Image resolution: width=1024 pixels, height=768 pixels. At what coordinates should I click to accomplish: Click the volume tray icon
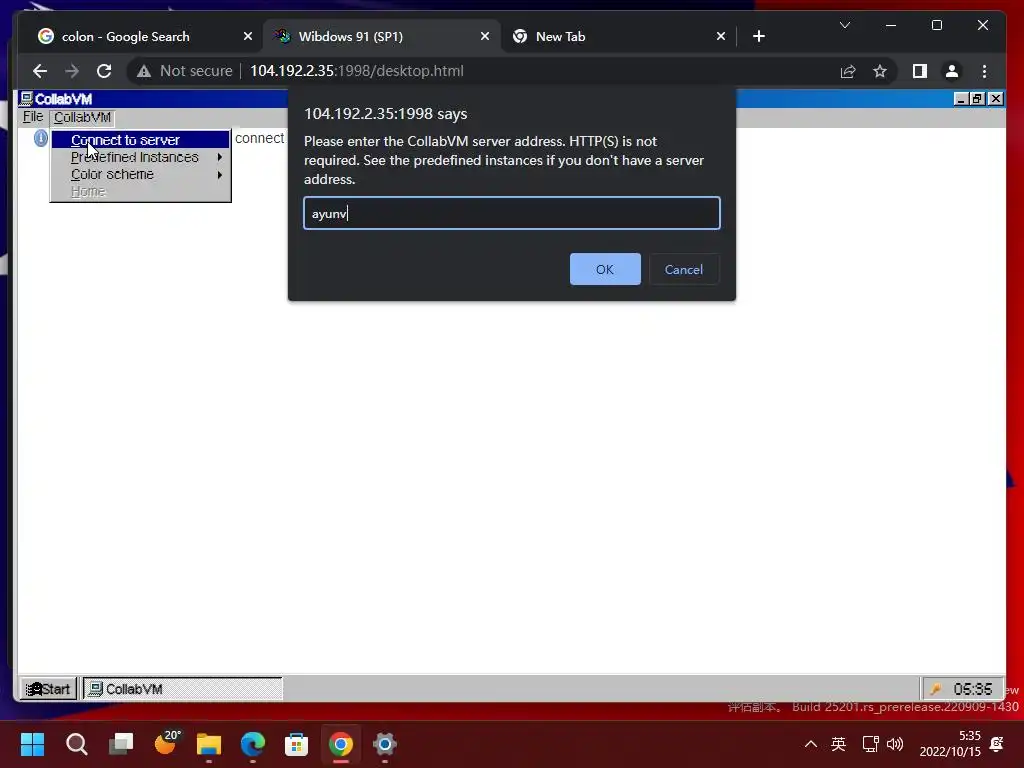pyautogui.click(x=895, y=744)
